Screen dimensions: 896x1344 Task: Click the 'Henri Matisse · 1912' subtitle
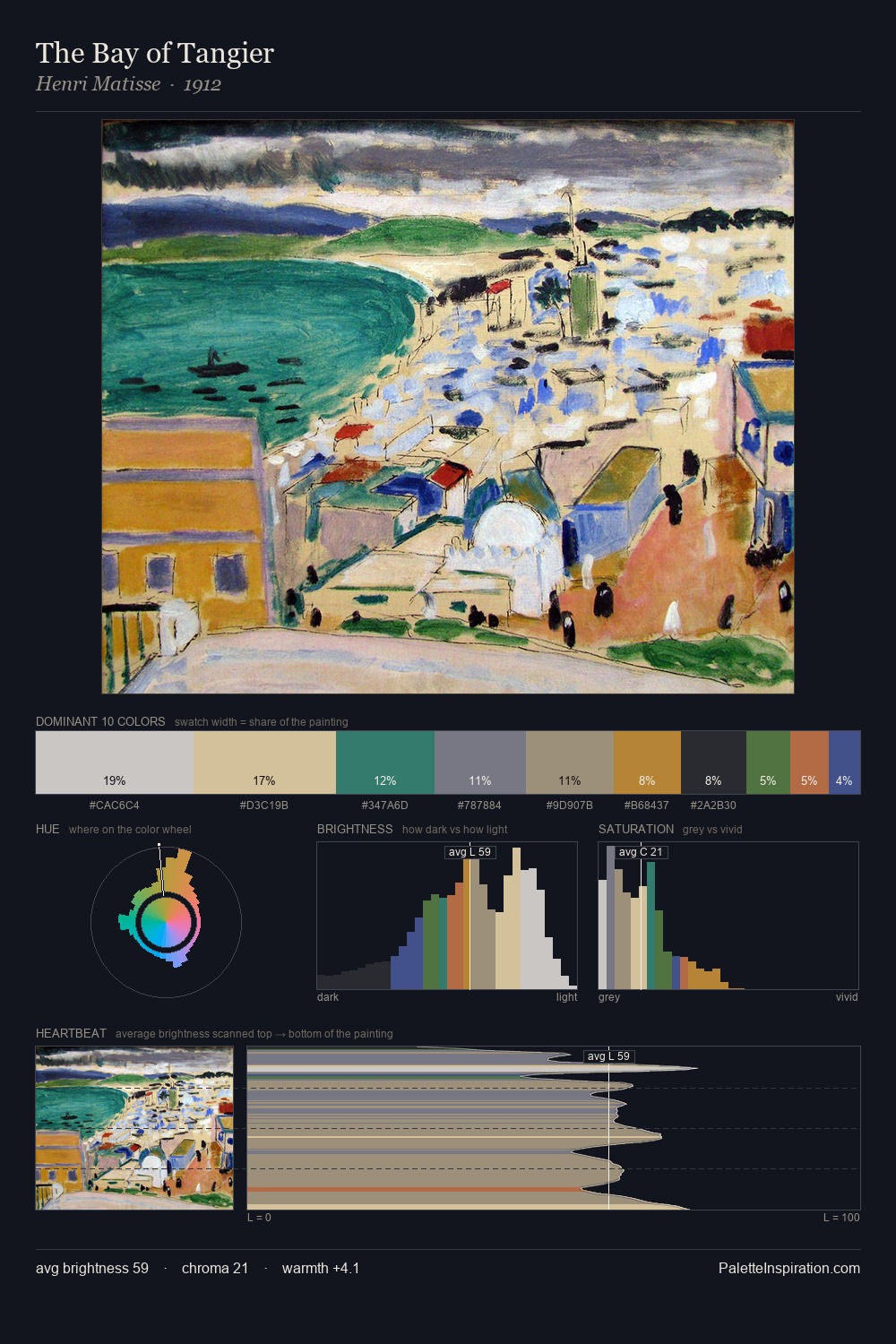(x=128, y=84)
